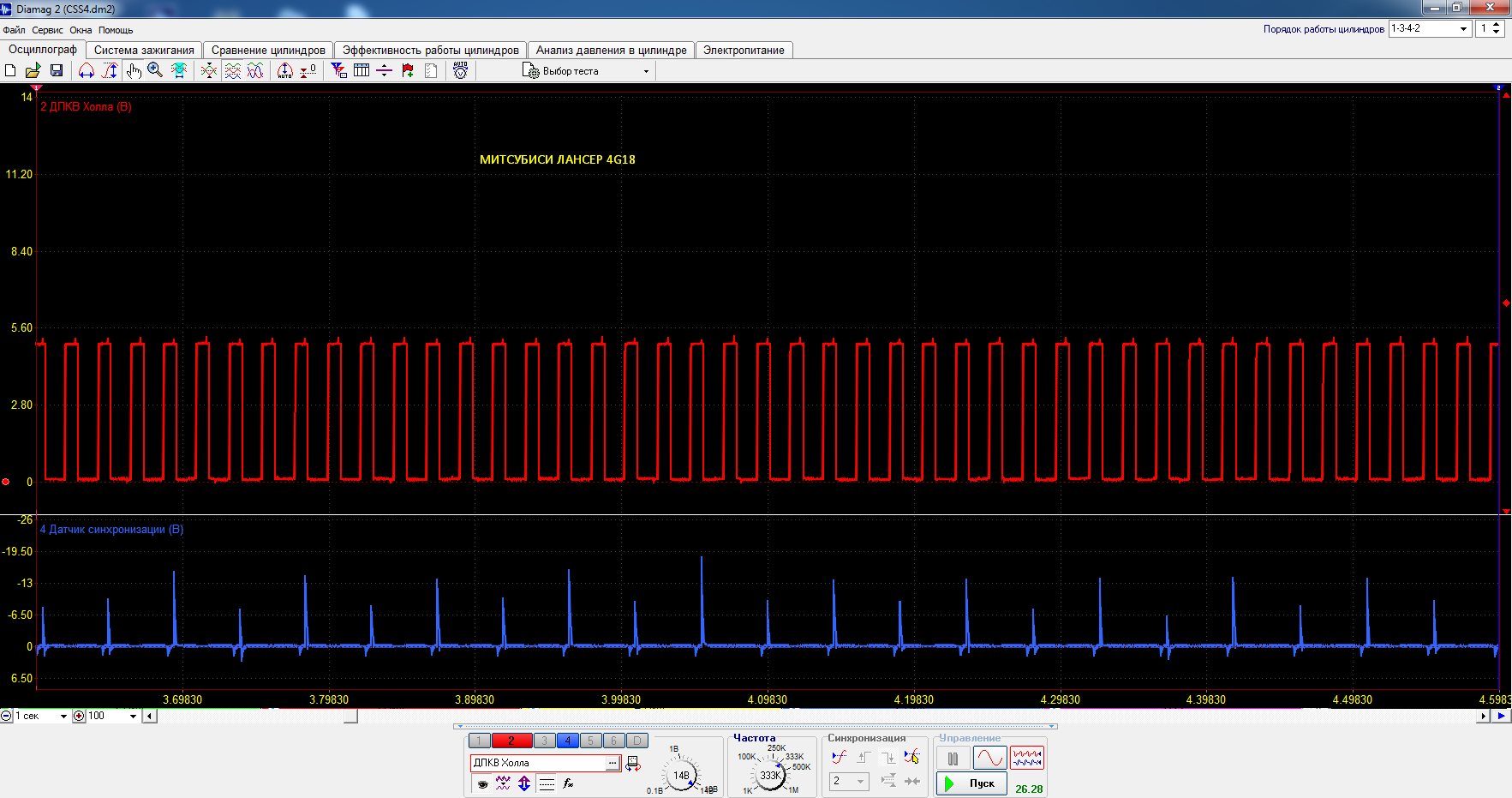The image size is (1512, 798).
Task: Enable the D digital channel button
Action: pos(636,741)
